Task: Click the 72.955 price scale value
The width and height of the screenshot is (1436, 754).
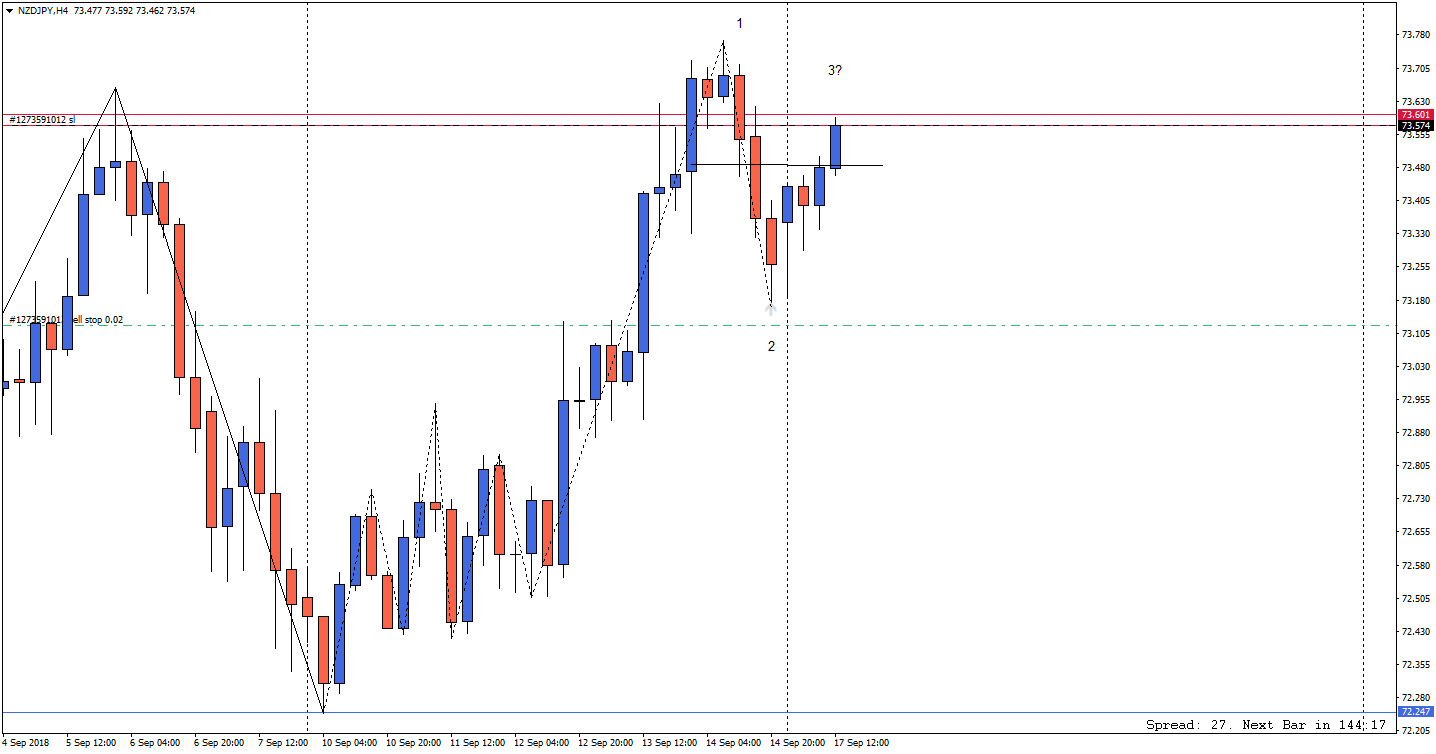Action: coord(1415,399)
